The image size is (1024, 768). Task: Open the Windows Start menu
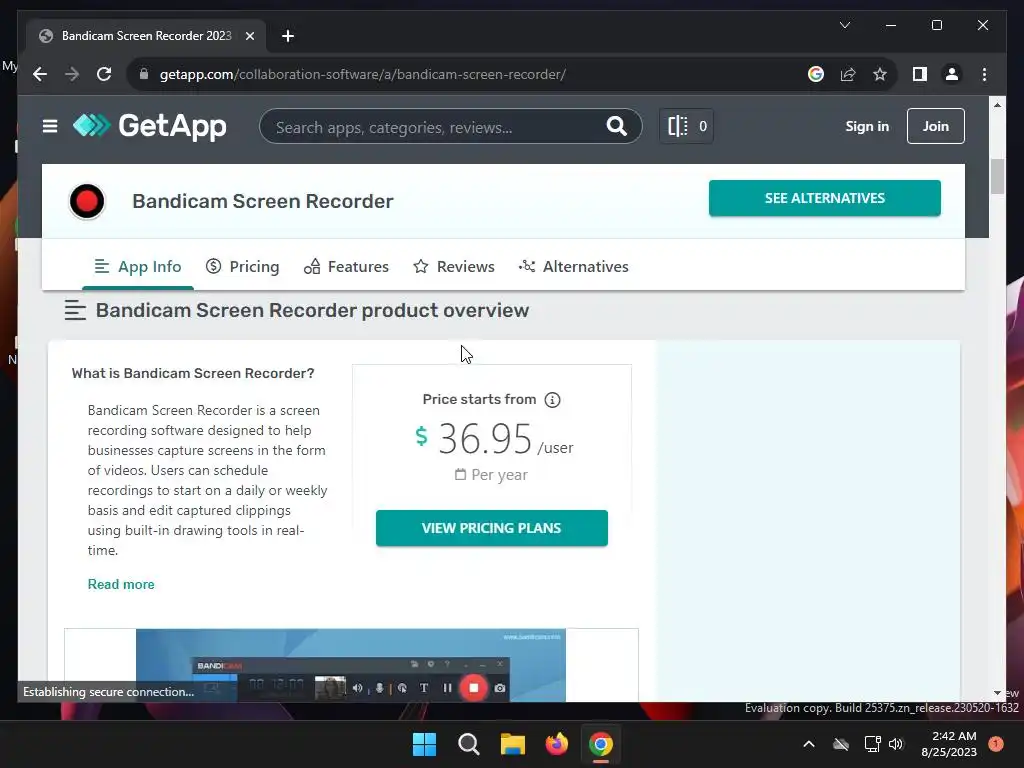point(424,744)
